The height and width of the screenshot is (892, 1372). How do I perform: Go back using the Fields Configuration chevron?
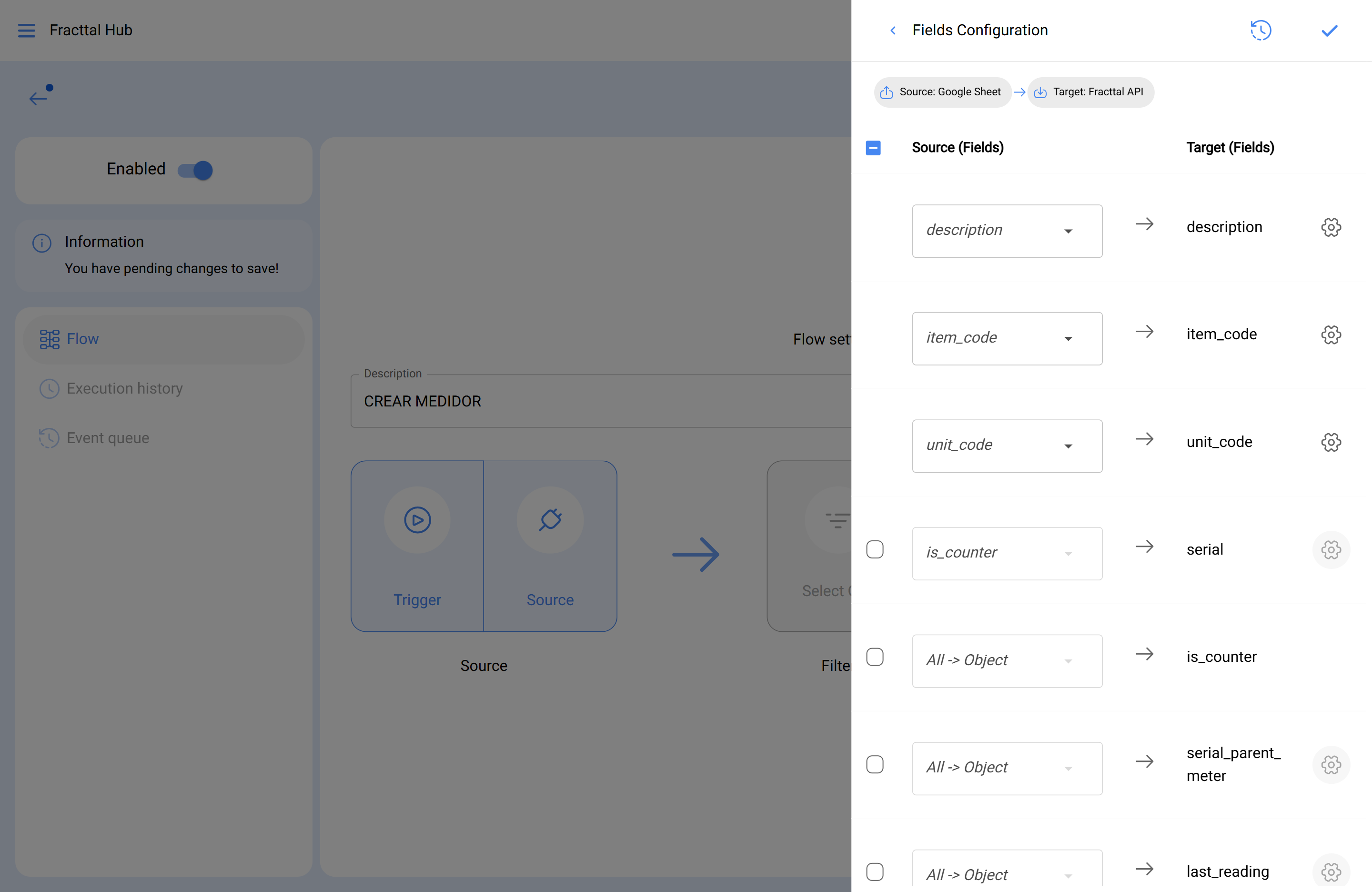(x=893, y=30)
